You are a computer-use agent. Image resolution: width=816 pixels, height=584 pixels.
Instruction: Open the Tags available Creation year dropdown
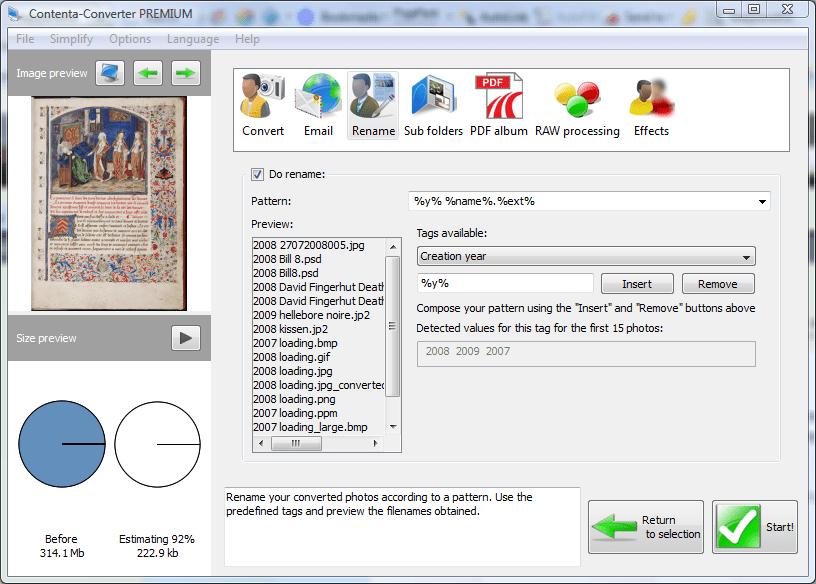point(586,256)
